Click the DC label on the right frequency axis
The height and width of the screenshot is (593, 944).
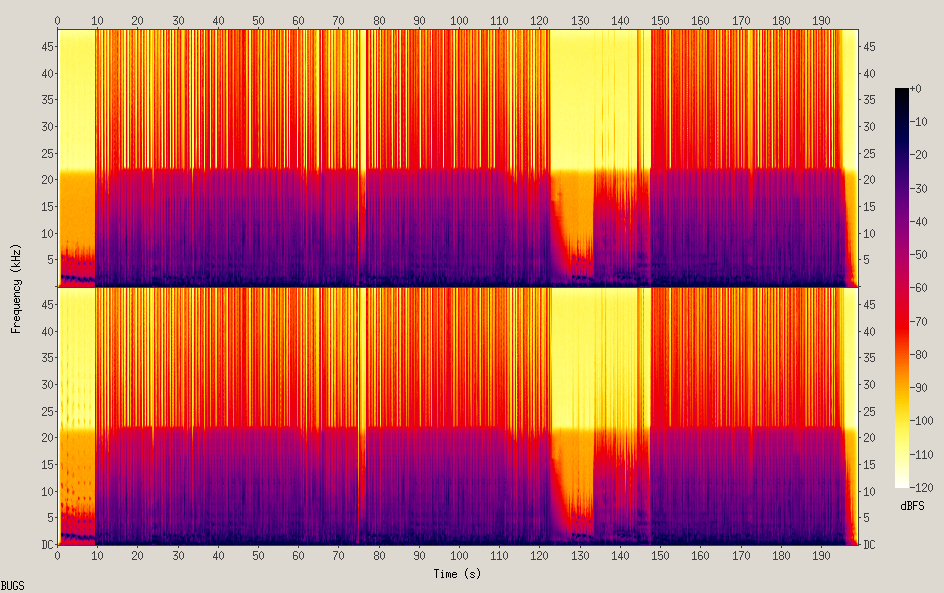coord(870,544)
